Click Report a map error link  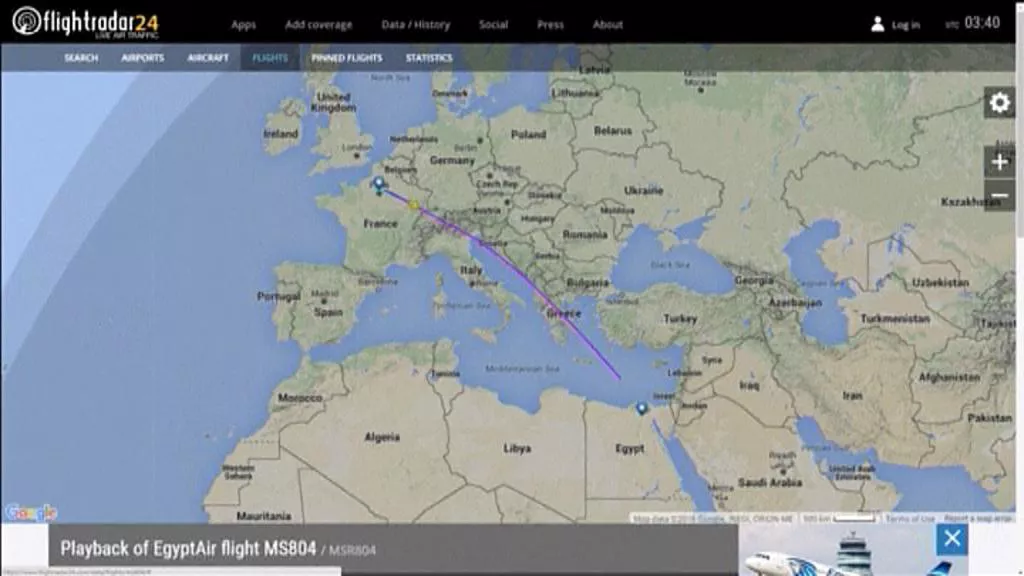click(978, 519)
